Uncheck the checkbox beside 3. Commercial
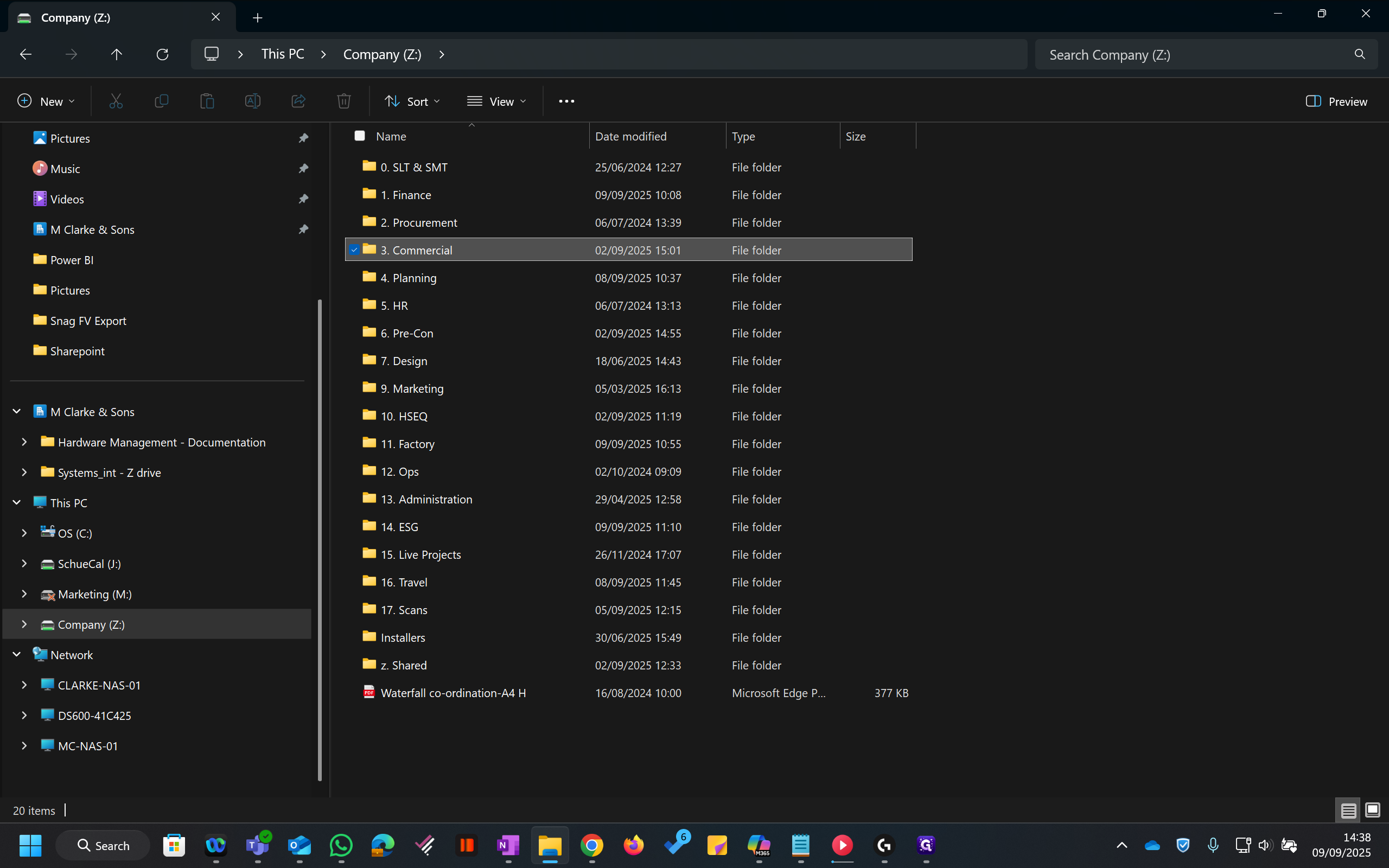The height and width of the screenshot is (868, 1389). 354,250
